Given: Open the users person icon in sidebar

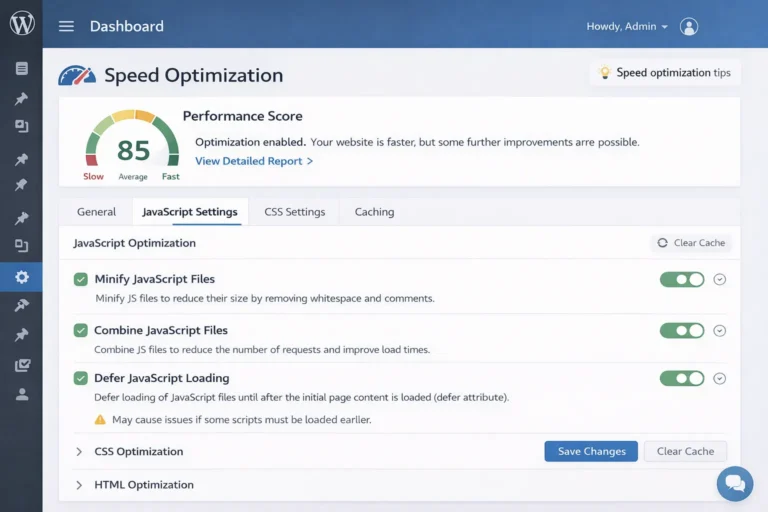Looking at the screenshot, I should [21, 394].
